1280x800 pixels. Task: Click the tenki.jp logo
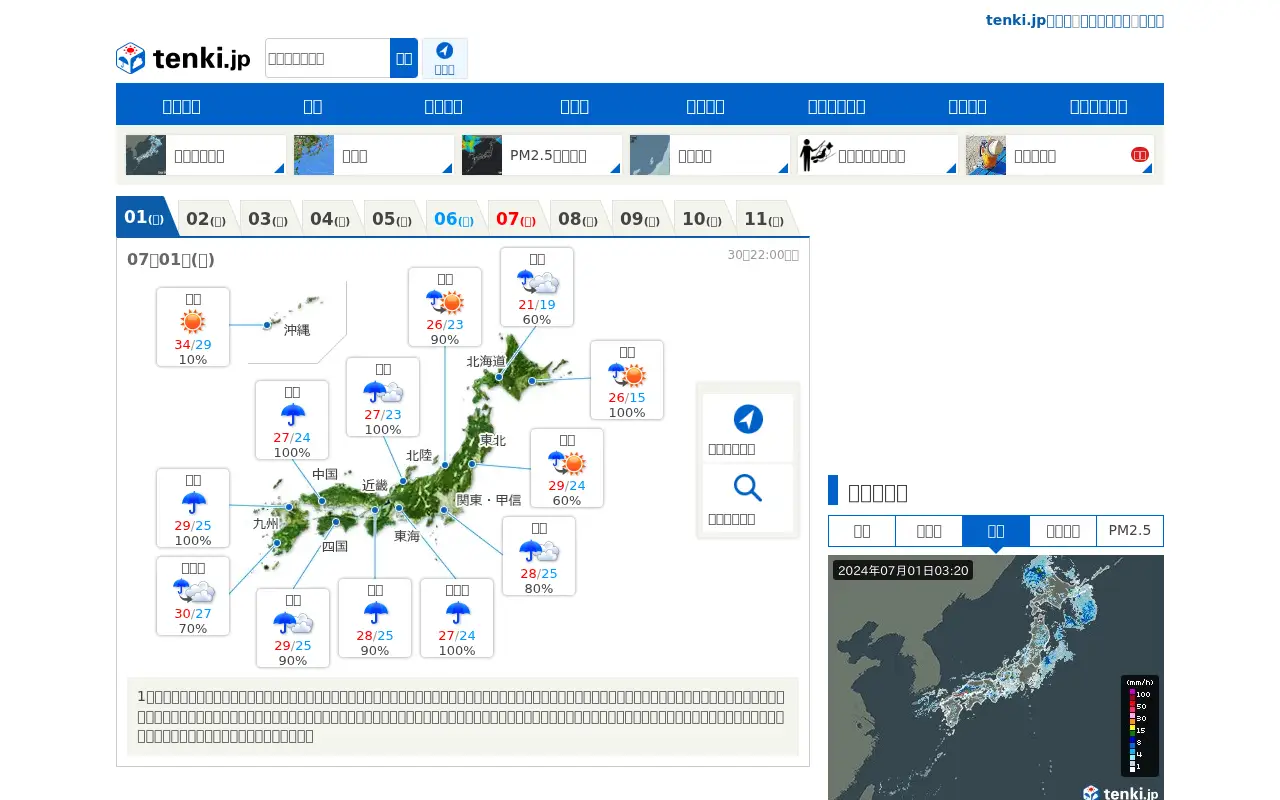coord(183,58)
